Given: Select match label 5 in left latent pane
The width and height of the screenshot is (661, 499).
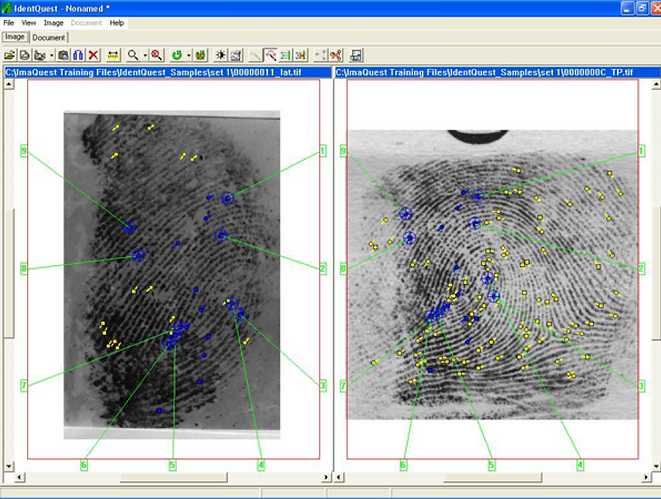Looking at the screenshot, I should click(172, 465).
